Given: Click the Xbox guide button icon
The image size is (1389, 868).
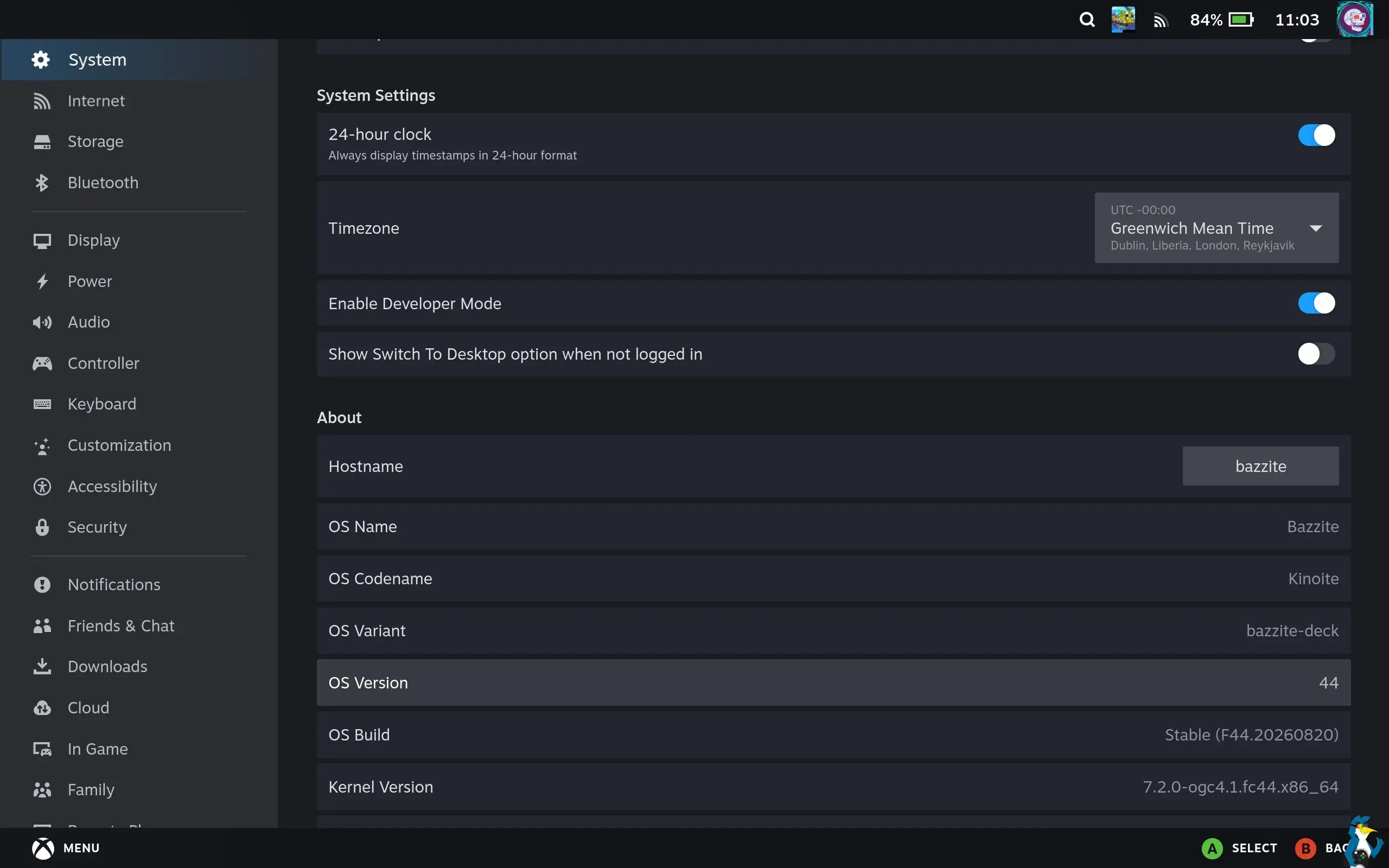Looking at the screenshot, I should [x=43, y=848].
